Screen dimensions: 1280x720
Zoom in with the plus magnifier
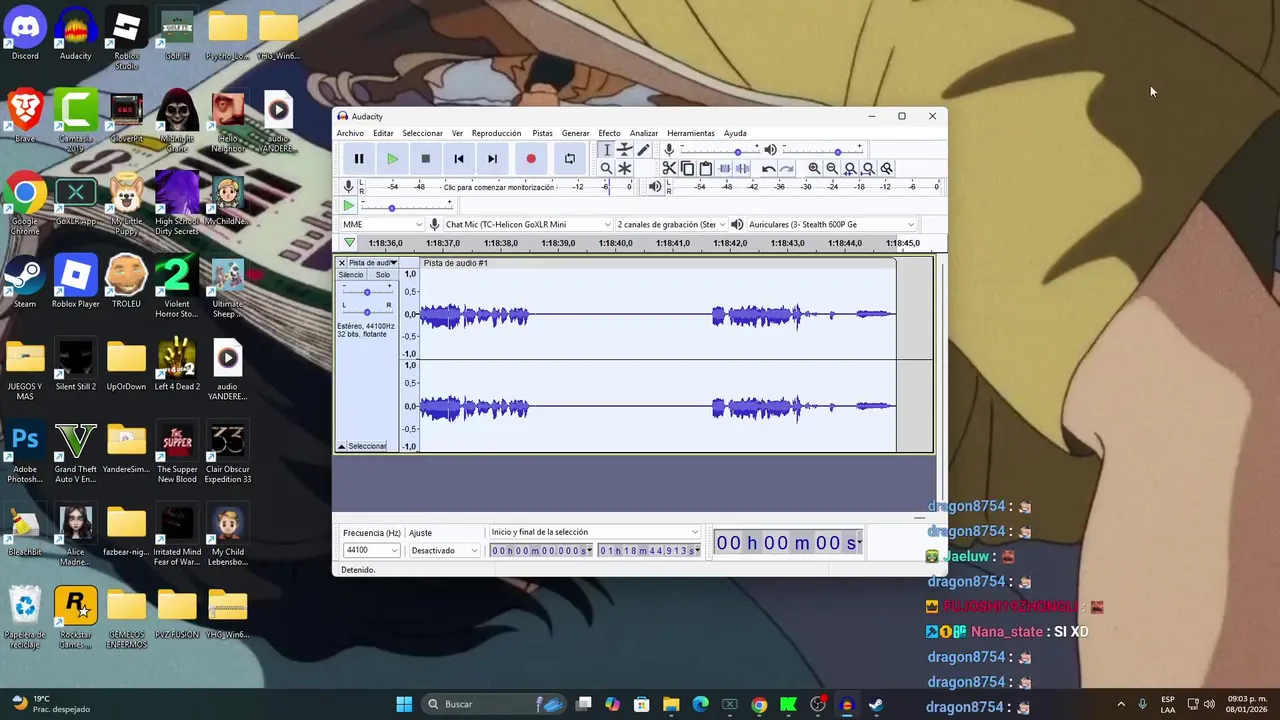[814, 168]
